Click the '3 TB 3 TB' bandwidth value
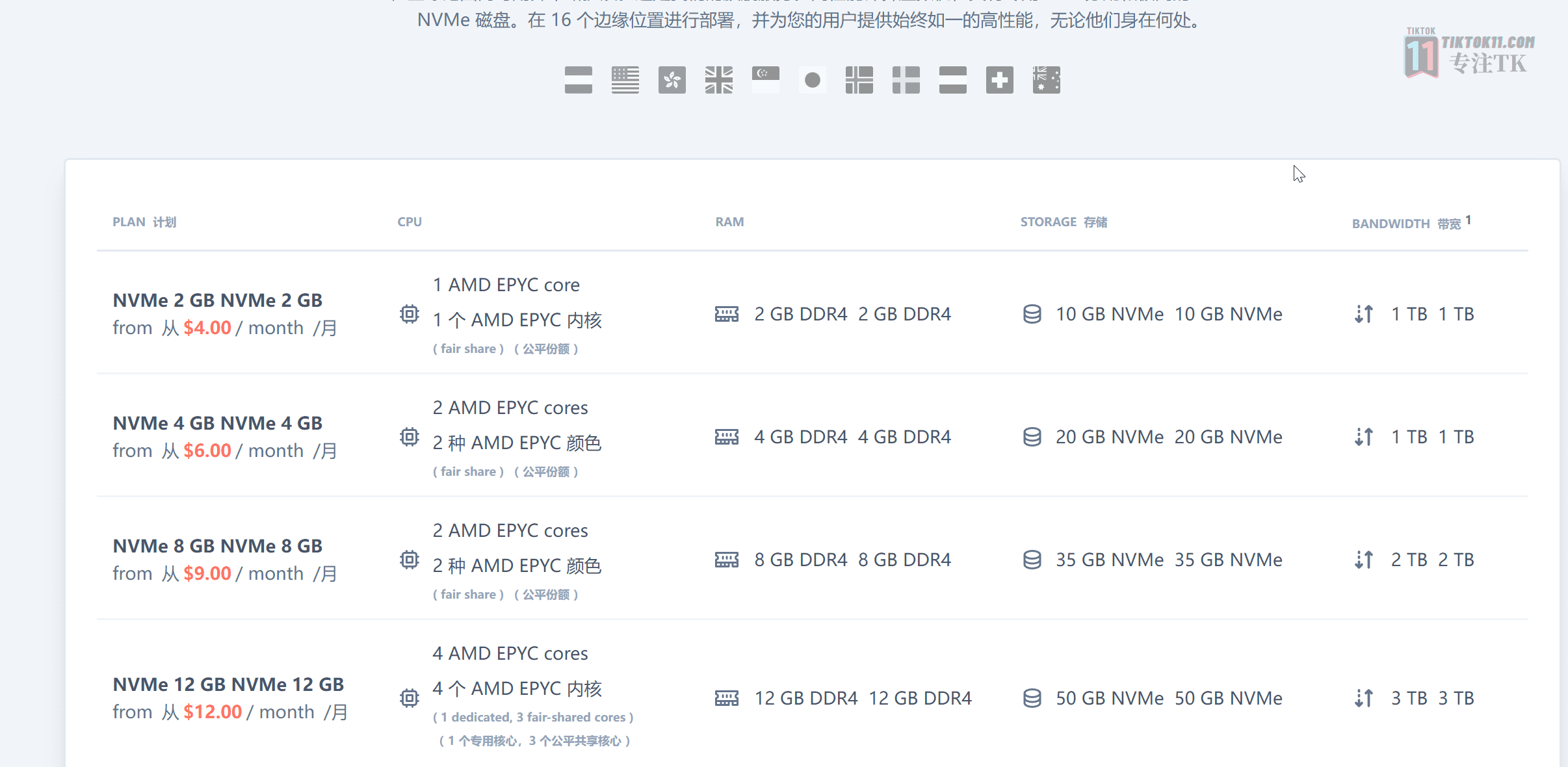This screenshot has width=1568, height=767. [1433, 698]
